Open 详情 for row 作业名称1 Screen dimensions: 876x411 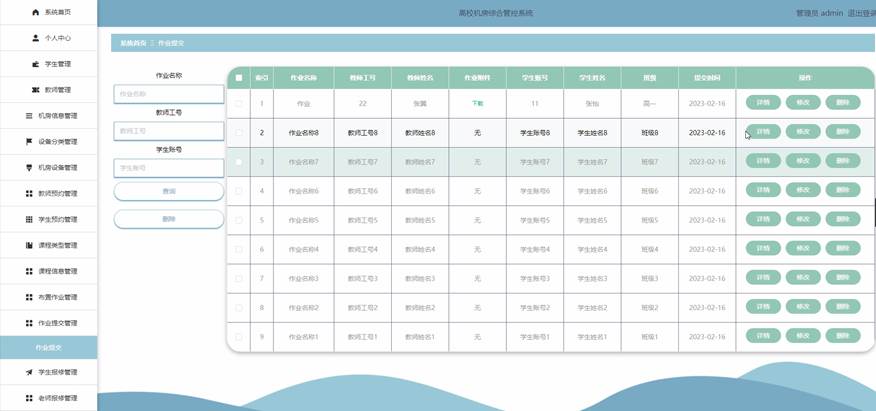pyautogui.click(x=763, y=336)
